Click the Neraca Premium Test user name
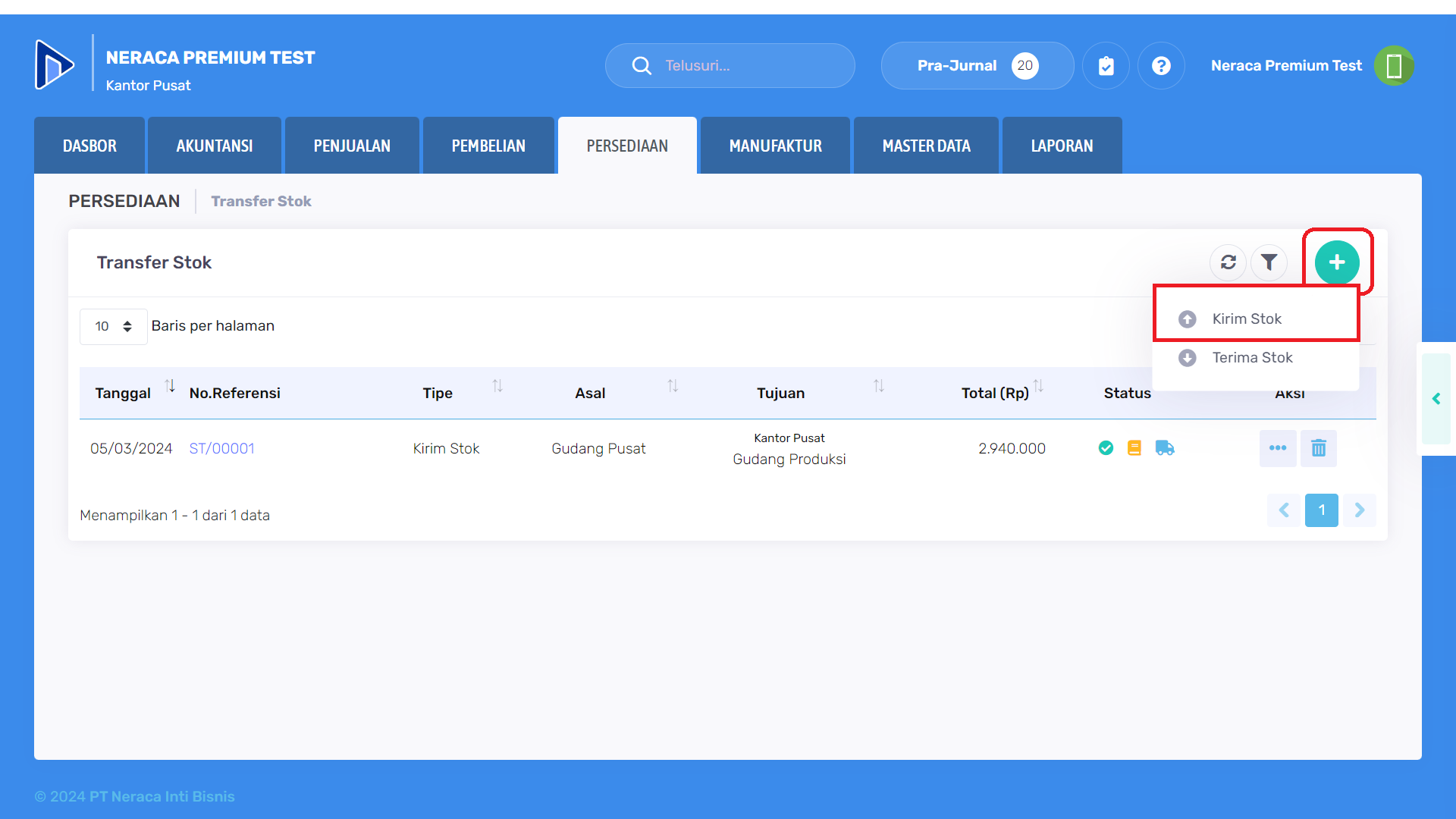Viewport: 1456px width, 819px height. tap(1286, 66)
